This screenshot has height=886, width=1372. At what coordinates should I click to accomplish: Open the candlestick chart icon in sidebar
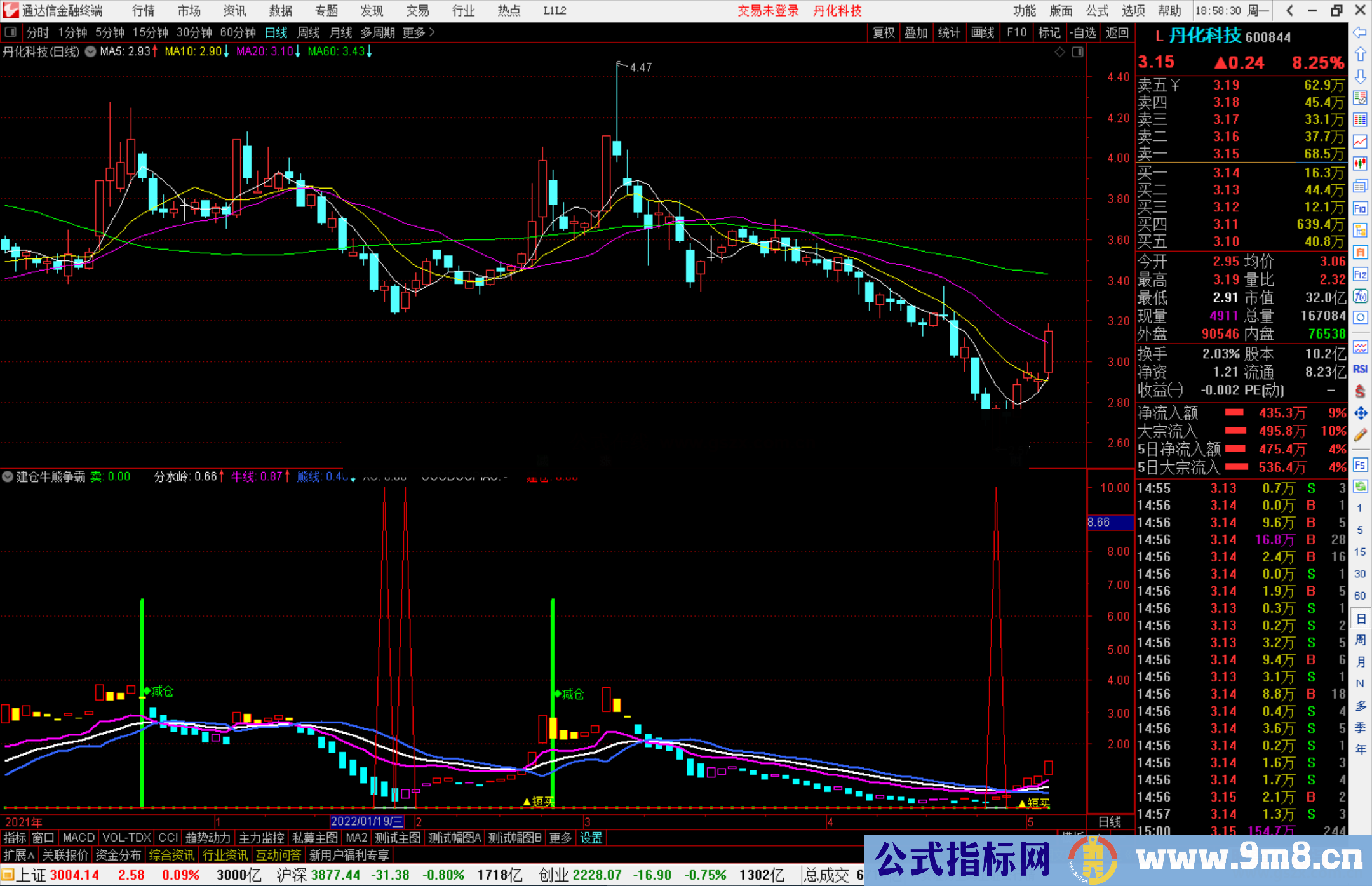[1360, 163]
